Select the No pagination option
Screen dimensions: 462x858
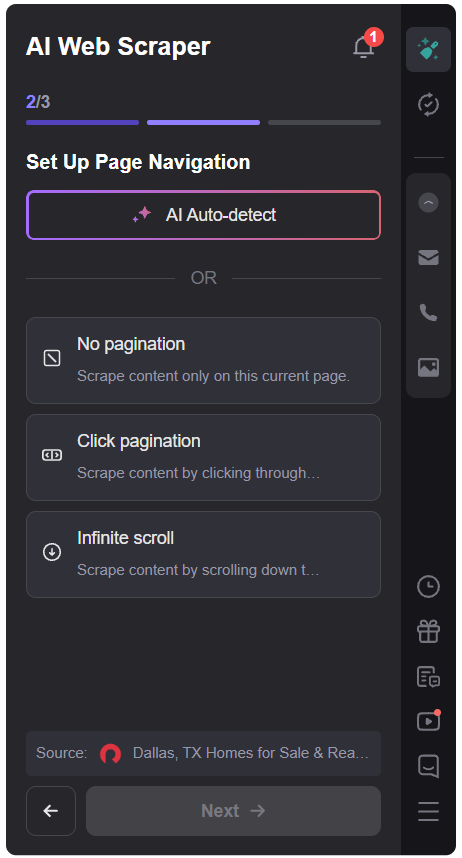click(x=204, y=361)
